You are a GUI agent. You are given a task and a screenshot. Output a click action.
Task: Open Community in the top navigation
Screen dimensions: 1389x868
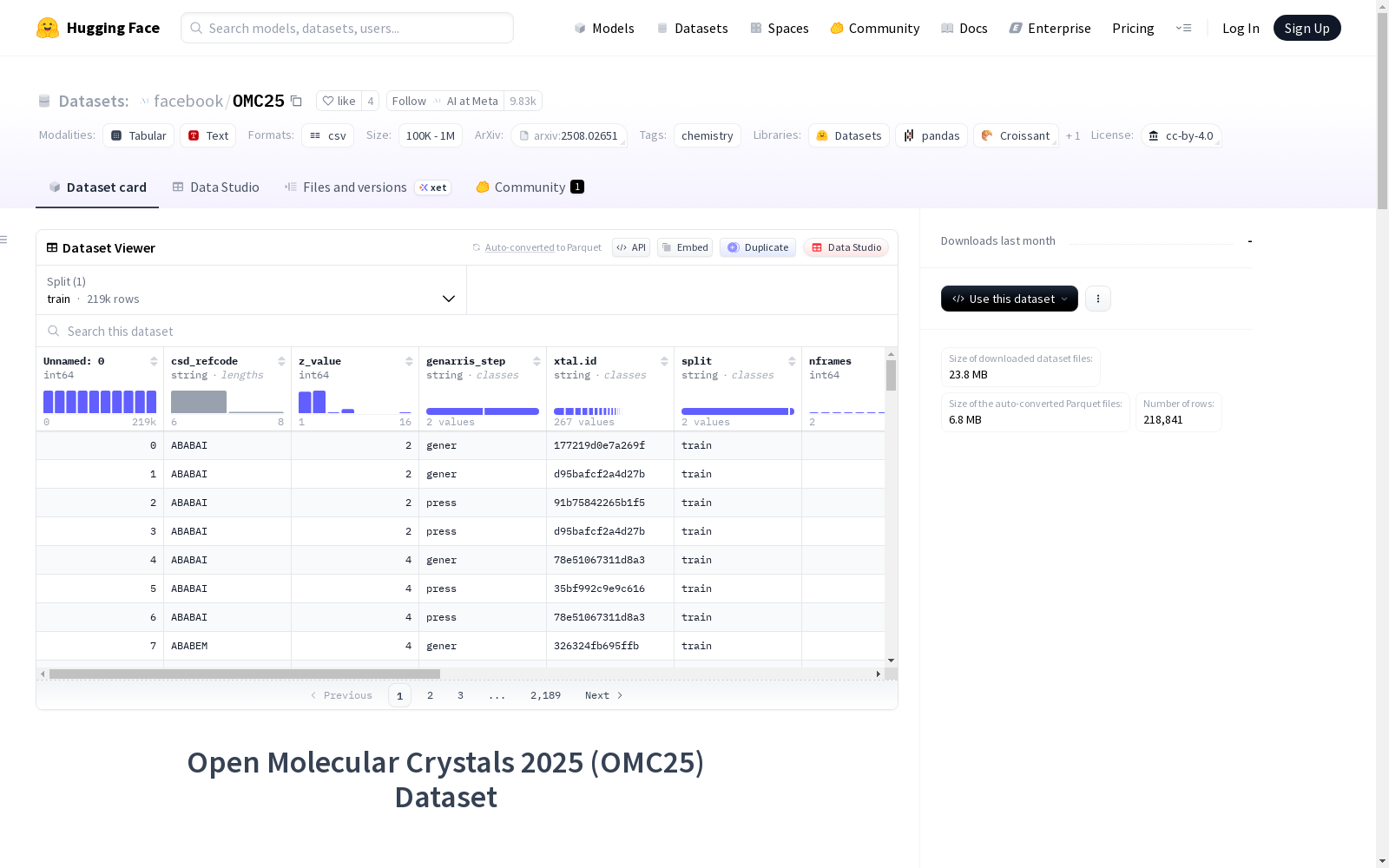pos(875,28)
